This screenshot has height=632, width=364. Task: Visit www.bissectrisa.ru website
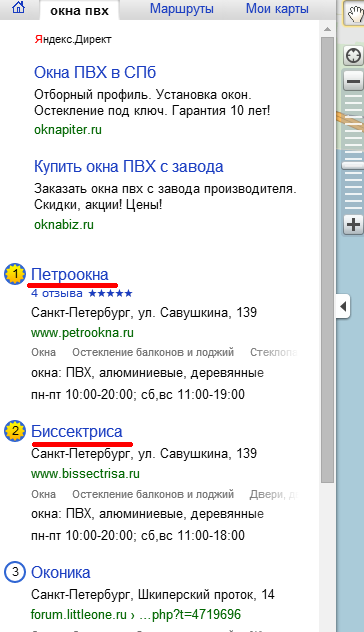85,474
